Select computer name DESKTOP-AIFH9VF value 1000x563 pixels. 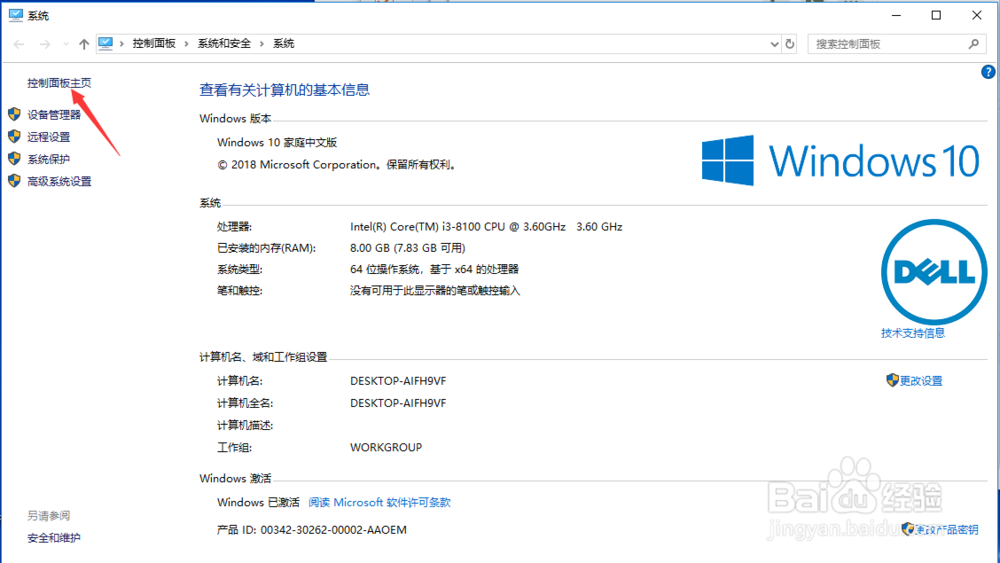398,381
